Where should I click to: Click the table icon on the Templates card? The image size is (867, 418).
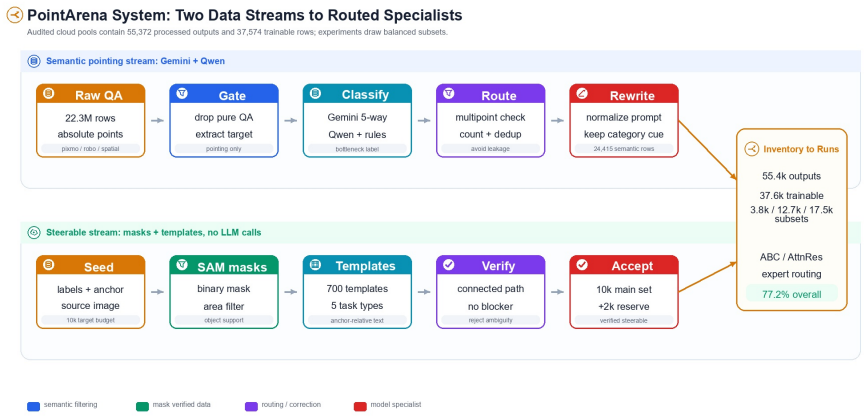pos(315,265)
